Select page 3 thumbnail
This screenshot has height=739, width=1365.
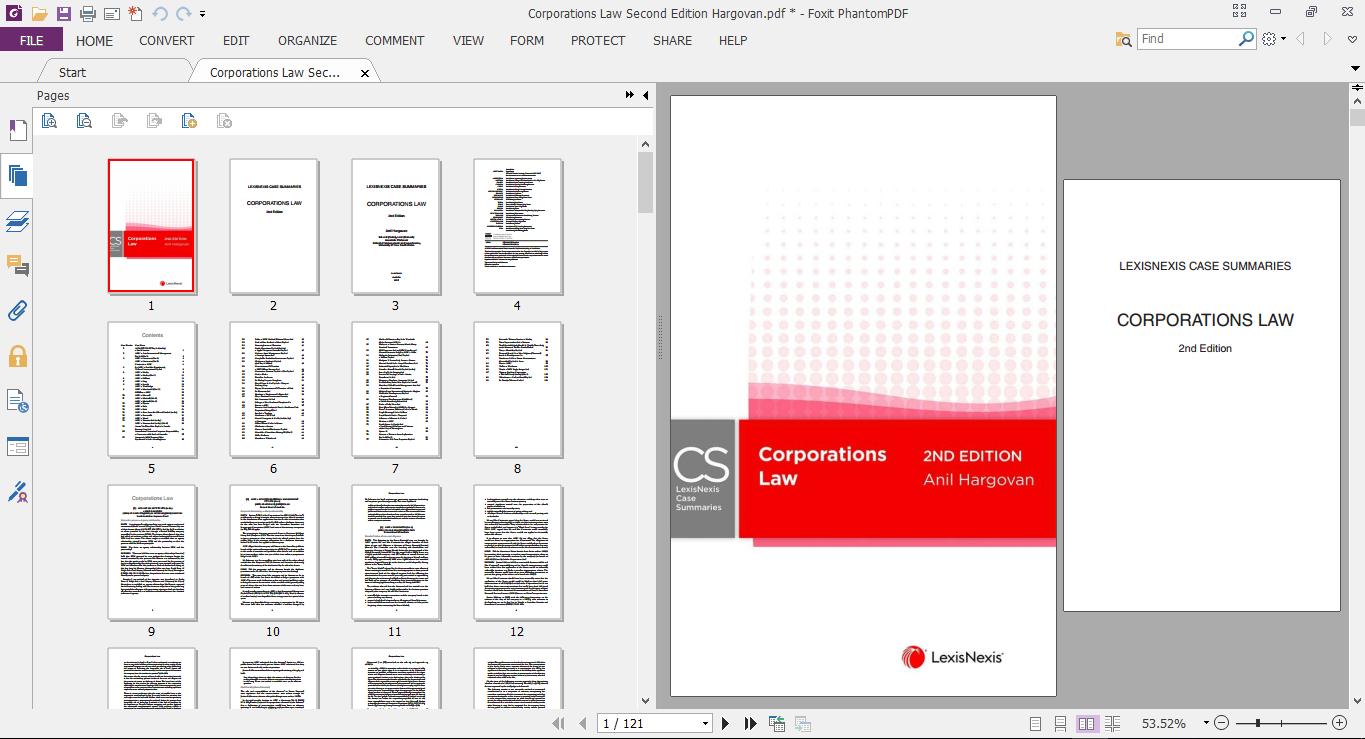pyautogui.click(x=396, y=226)
